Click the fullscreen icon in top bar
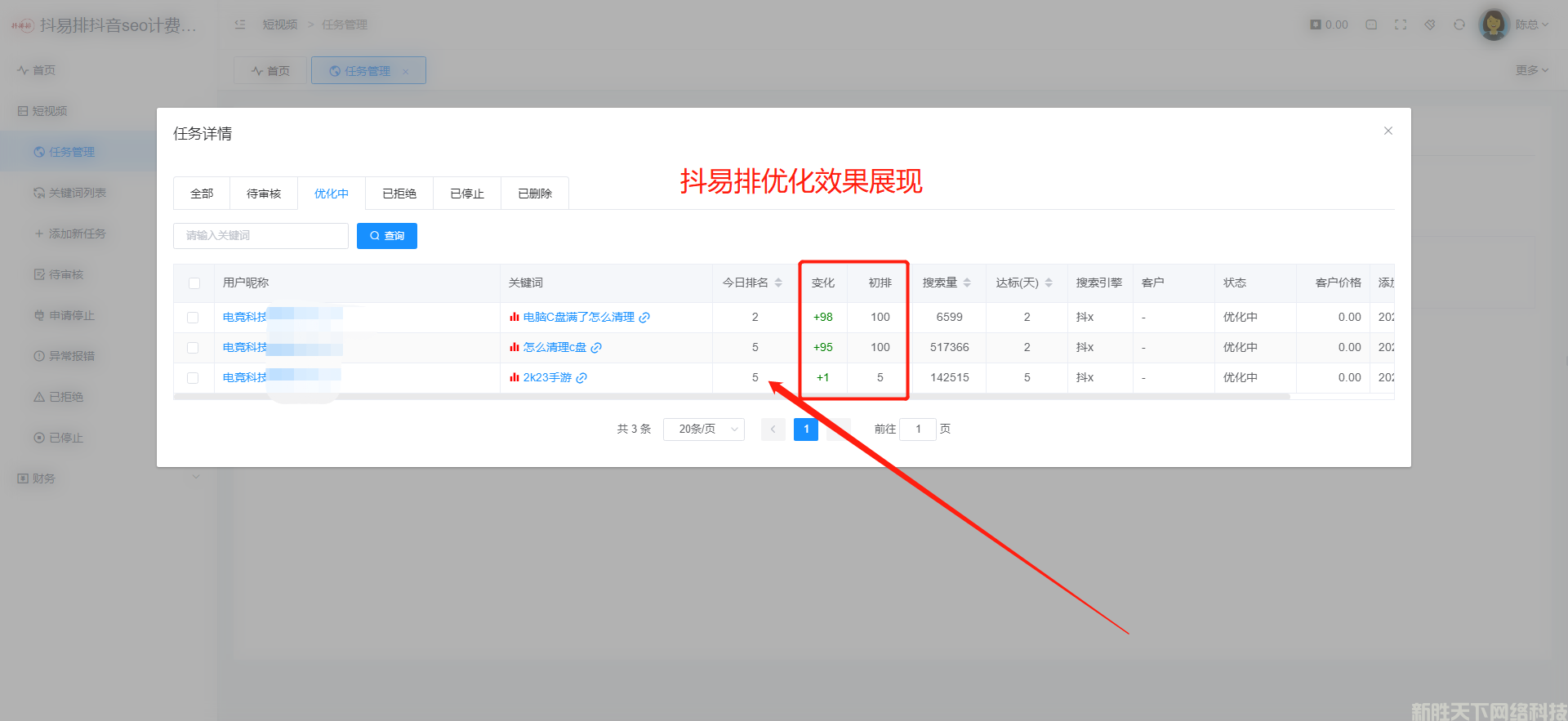This screenshot has height=721, width=1568. coord(1401,24)
